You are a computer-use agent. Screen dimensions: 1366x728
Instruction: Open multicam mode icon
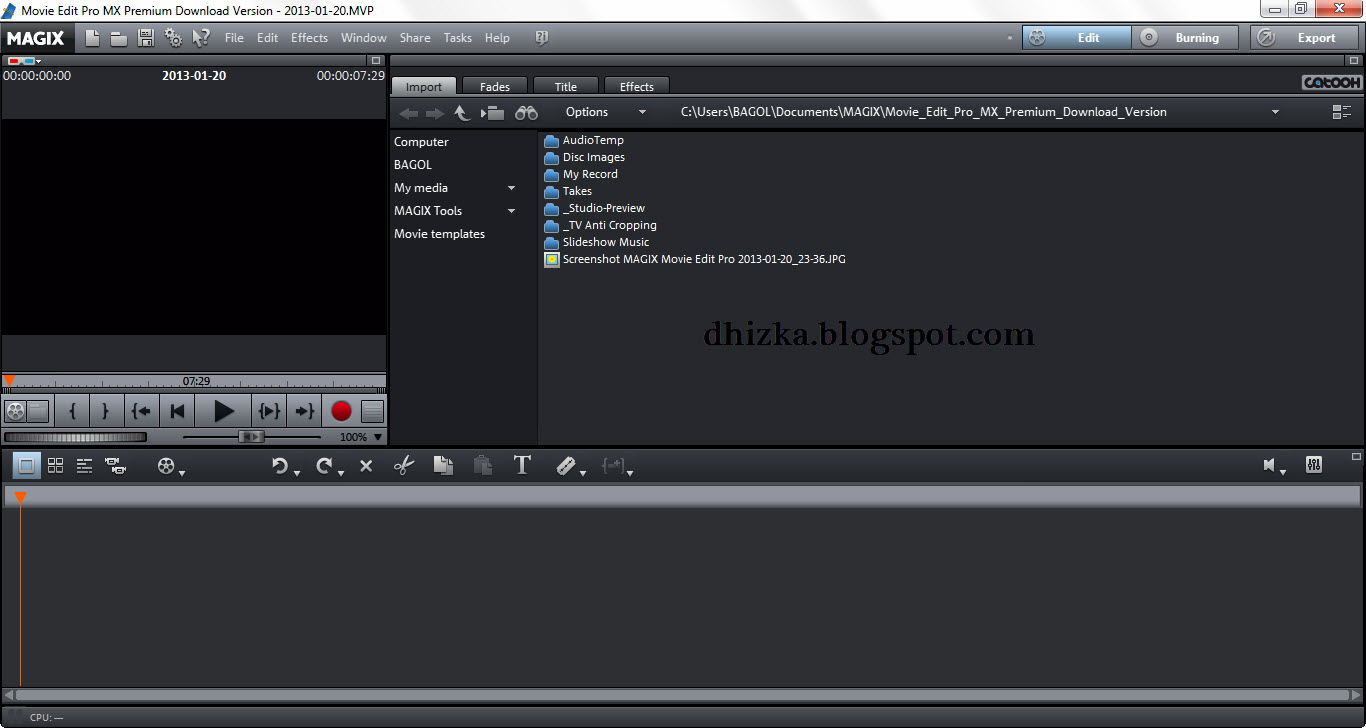[x=116, y=465]
